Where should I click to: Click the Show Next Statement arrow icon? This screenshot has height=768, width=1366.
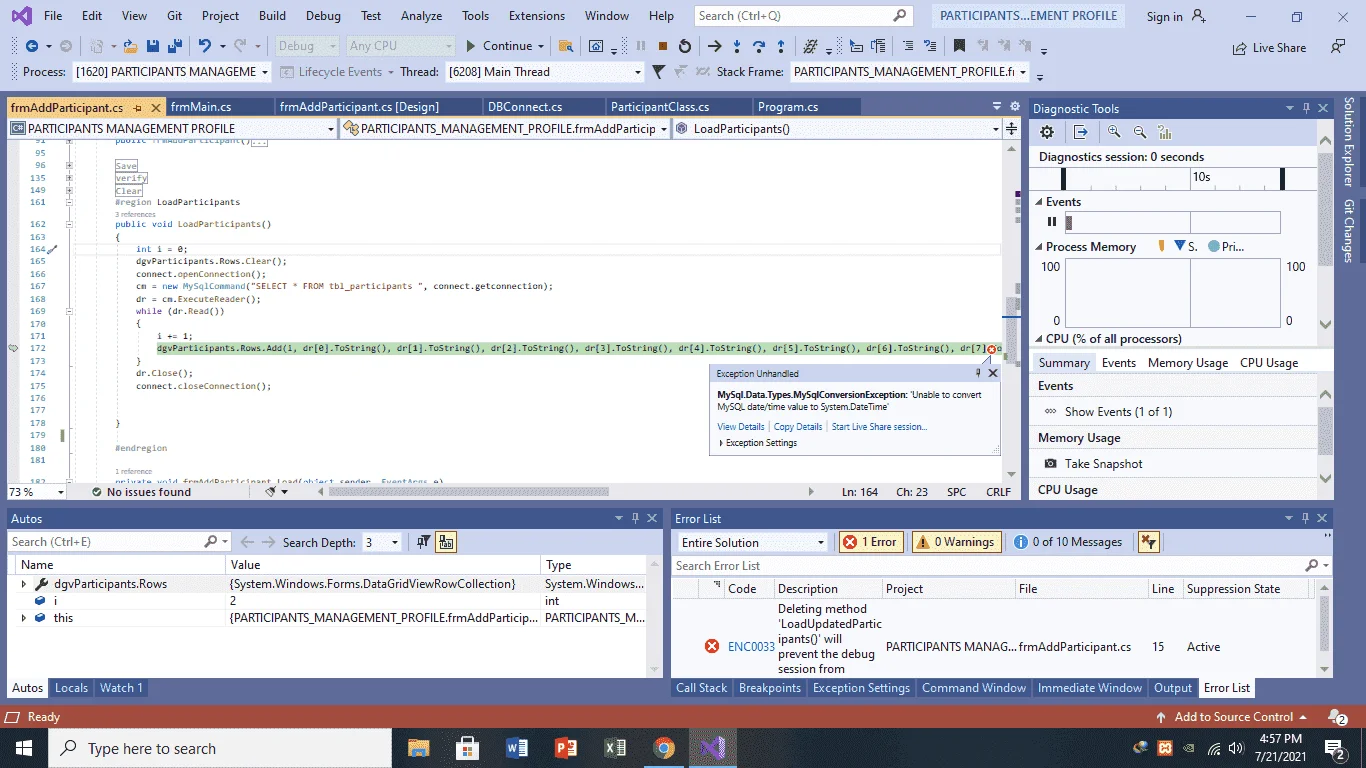715,46
